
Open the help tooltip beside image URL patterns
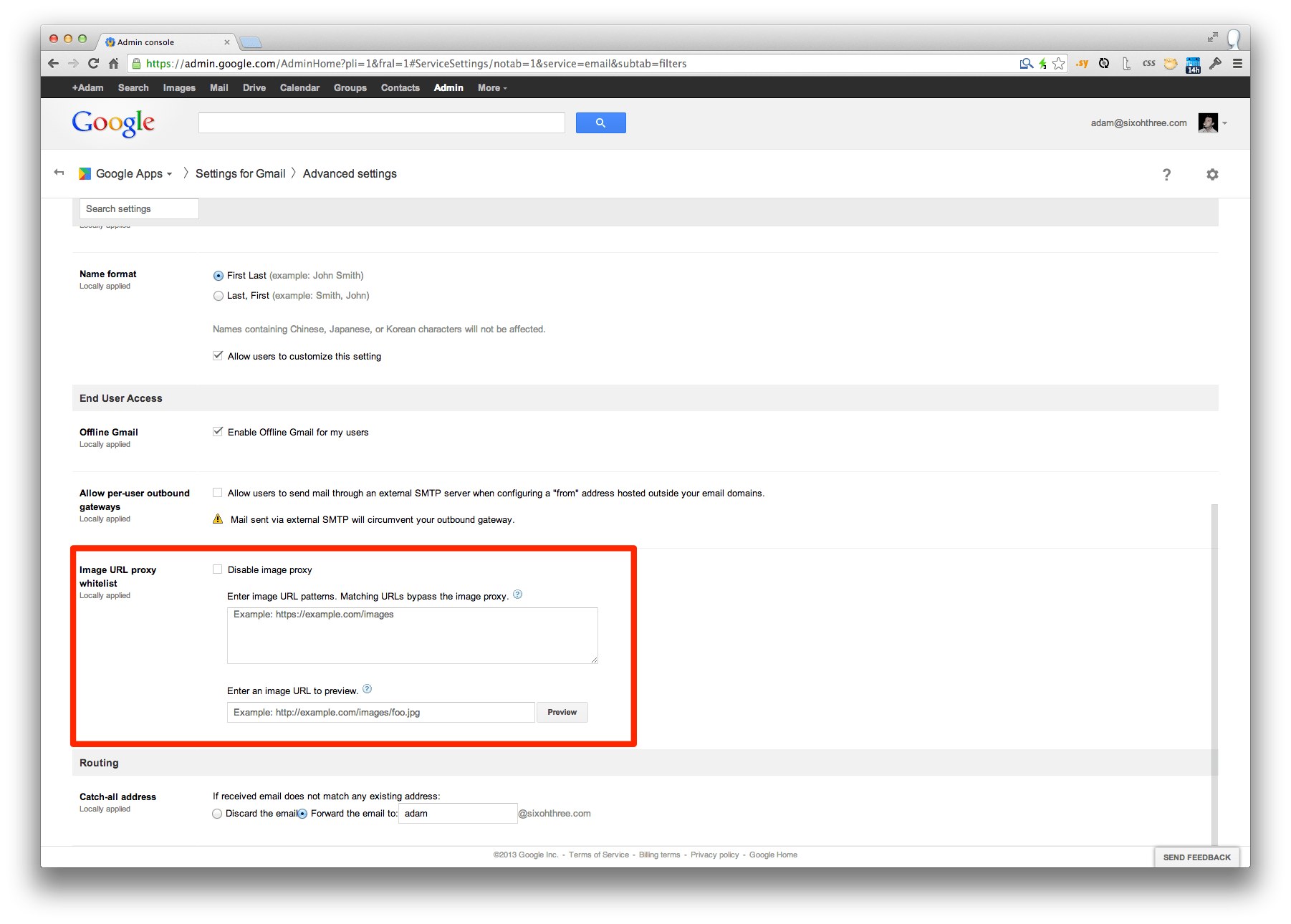(x=518, y=594)
